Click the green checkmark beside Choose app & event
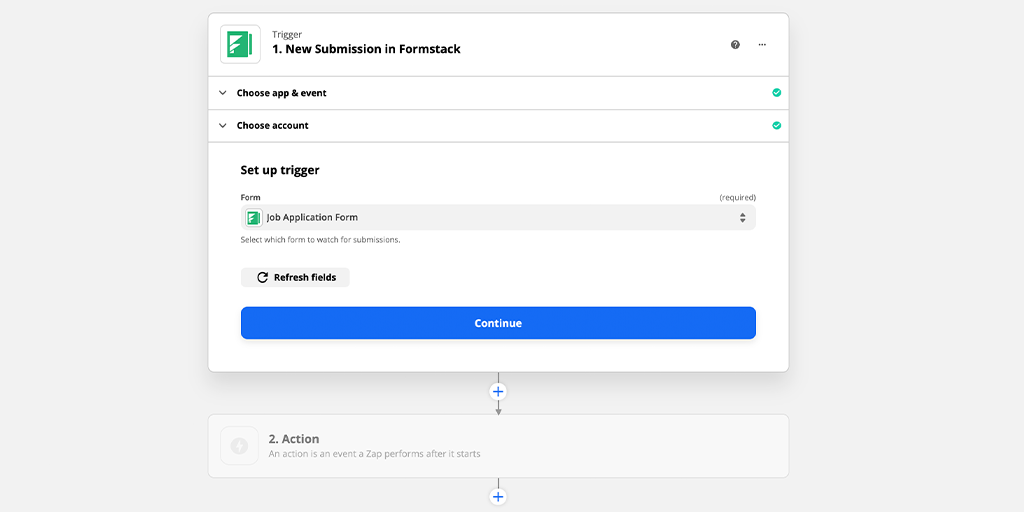Viewport: 1024px width, 512px height. pyautogui.click(x=776, y=93)
